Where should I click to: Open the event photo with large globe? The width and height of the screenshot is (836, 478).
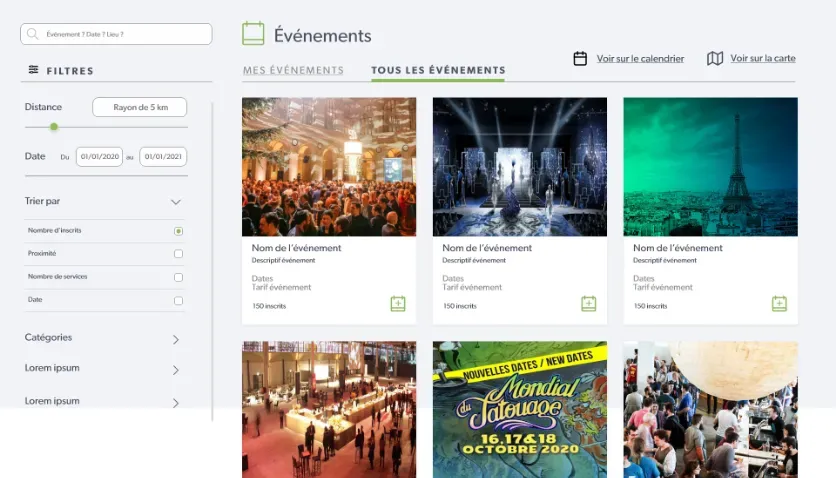tap(711, 410)
